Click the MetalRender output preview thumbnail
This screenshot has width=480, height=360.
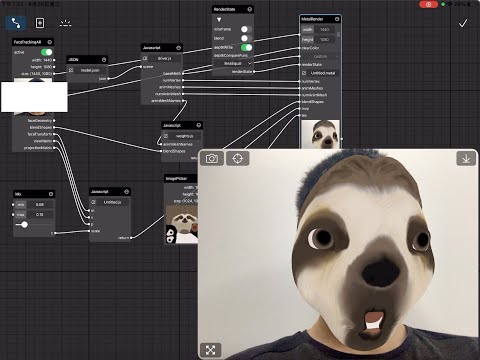coord(320,134)
